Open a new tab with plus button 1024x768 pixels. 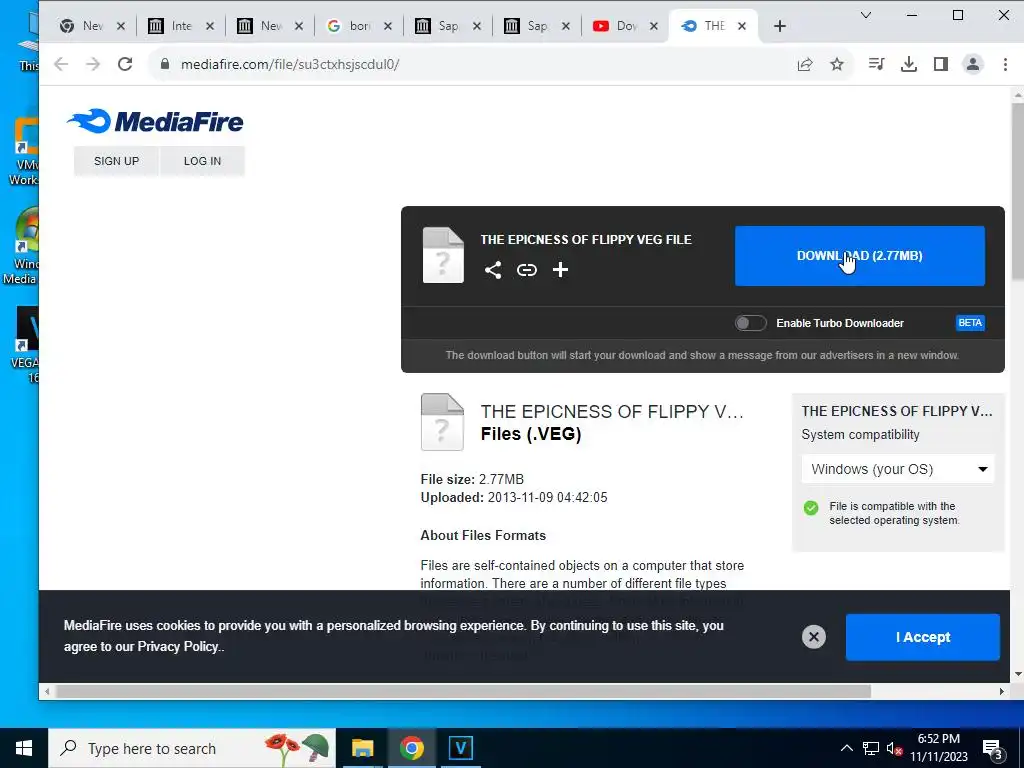(x=779, y=26)
